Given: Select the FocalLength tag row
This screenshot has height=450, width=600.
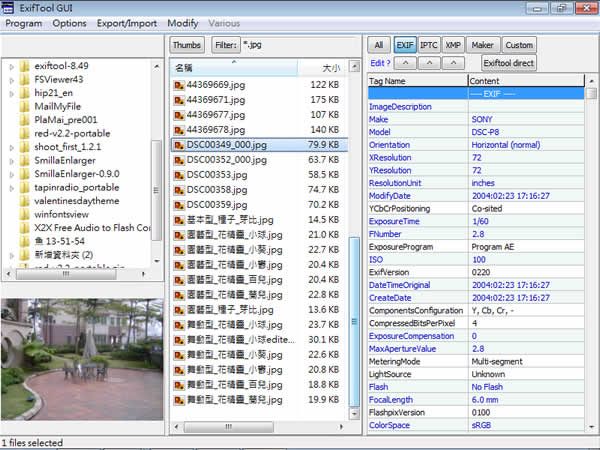Looking at the screenshot, I should [x=476, y=400].
